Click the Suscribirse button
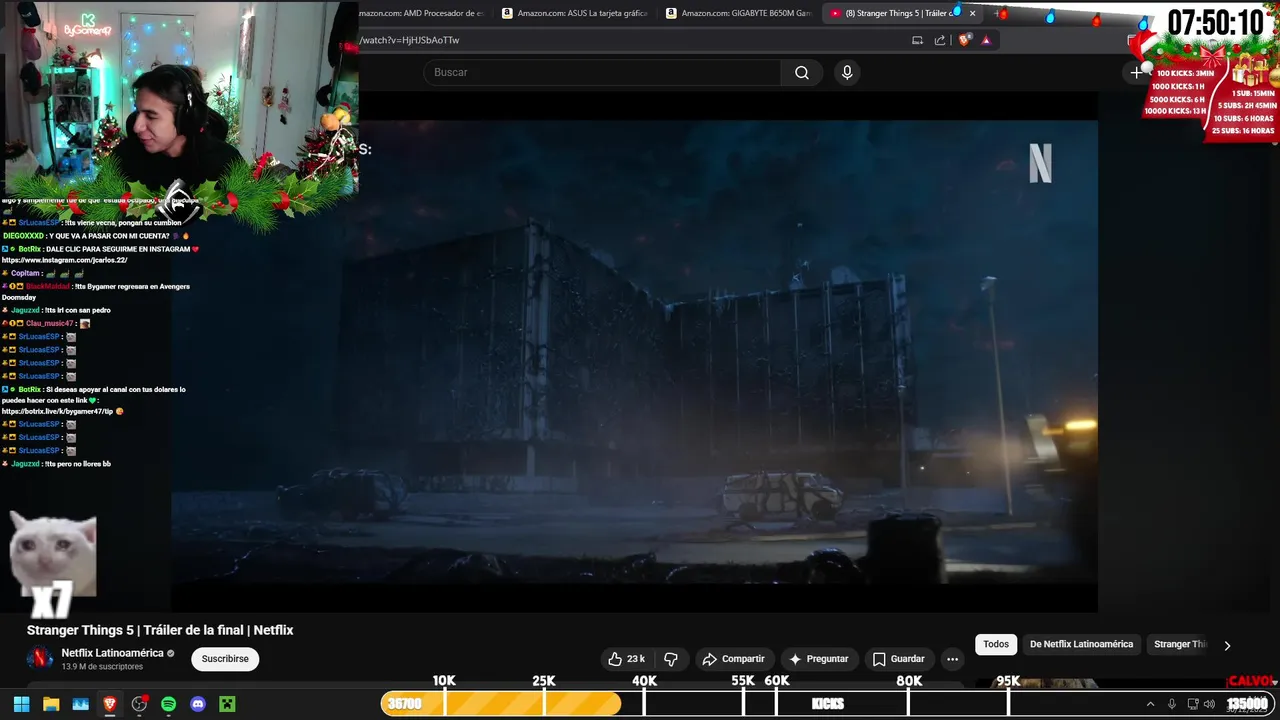Viewport: 1280px width, 720px height. click(225, 659)
